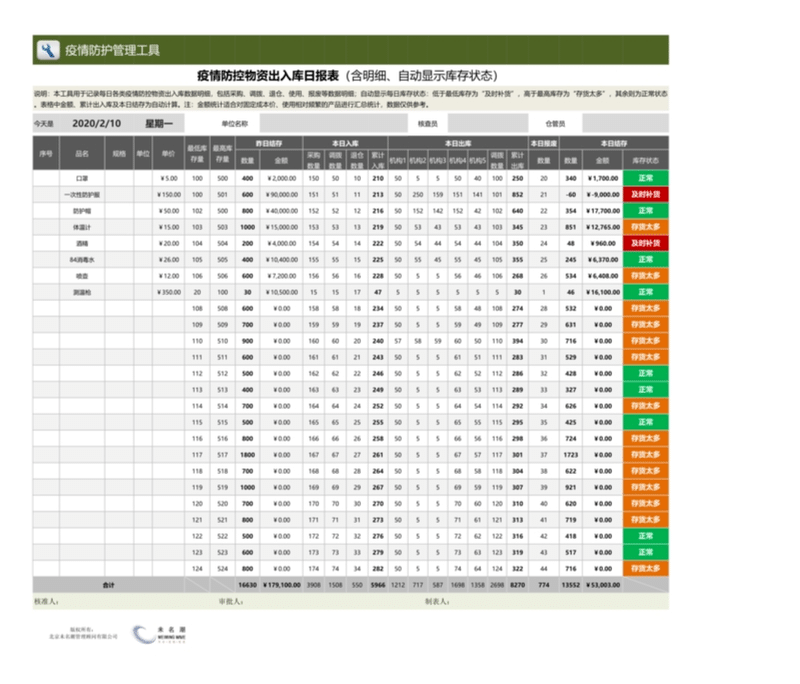Click the 合计 total row label
The width and height of the screenshot is (800, 684).
109,584
